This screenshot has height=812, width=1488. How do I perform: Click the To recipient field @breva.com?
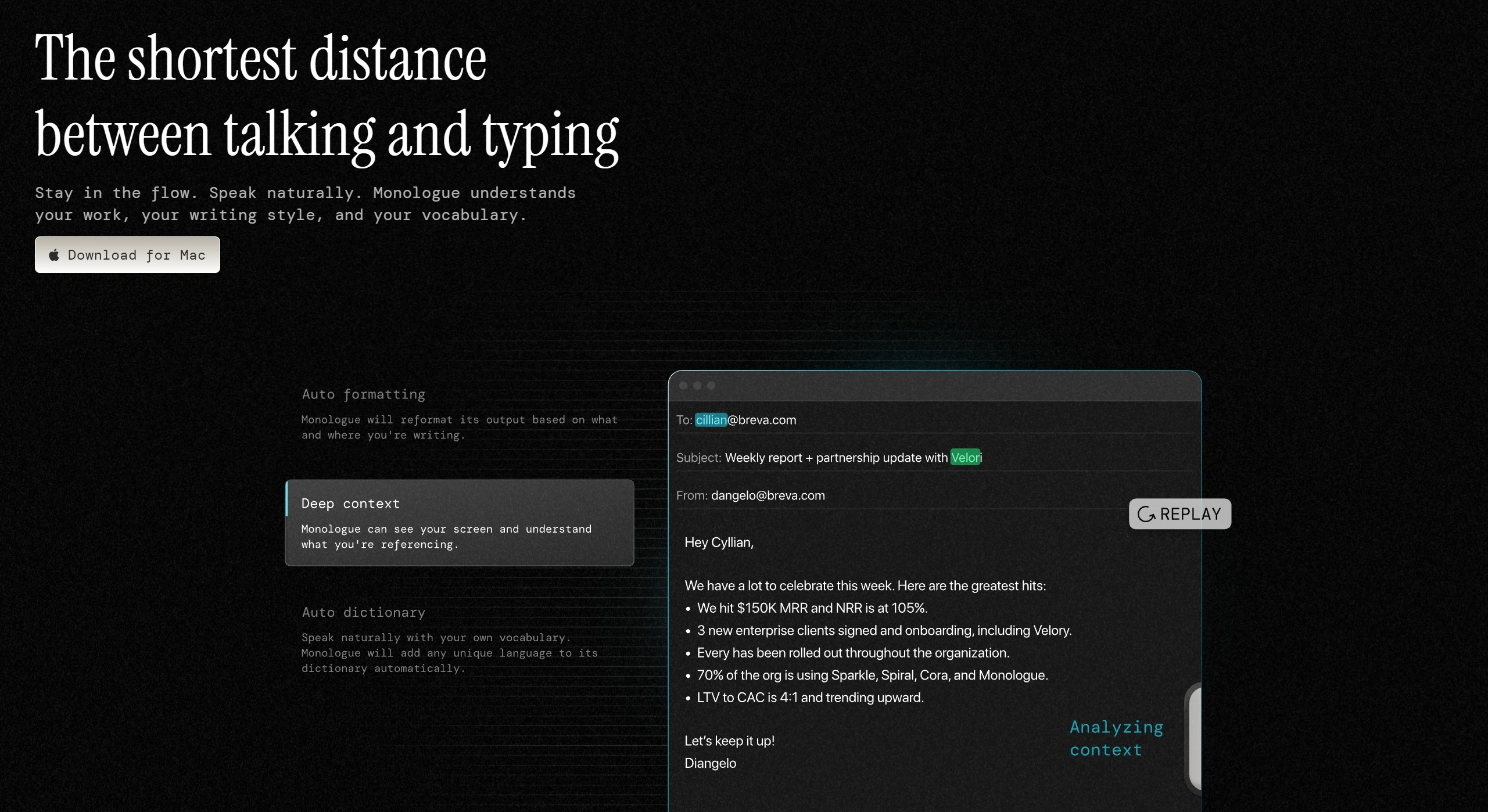click(762, 420)
